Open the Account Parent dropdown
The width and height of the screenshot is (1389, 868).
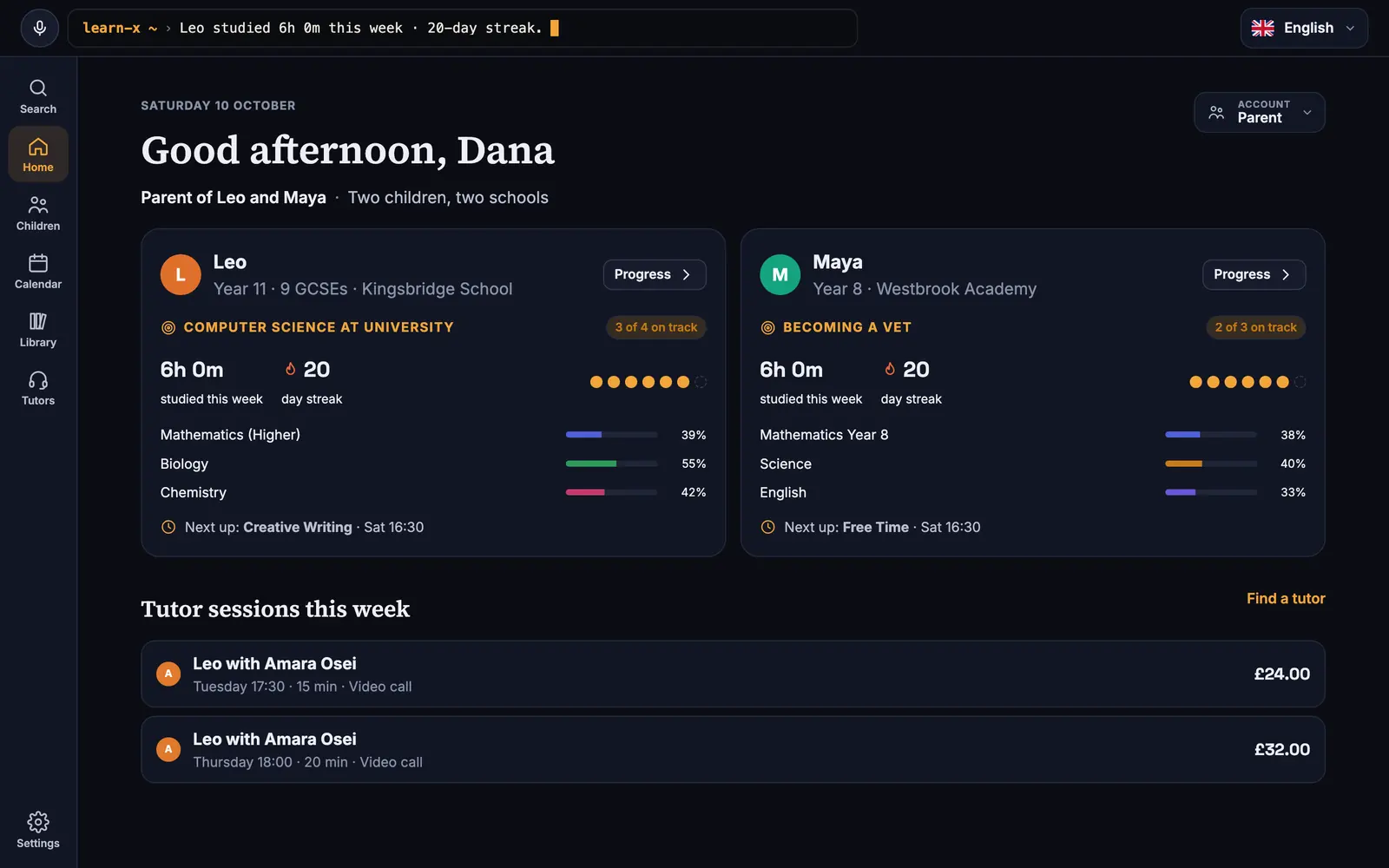pos(1260,112)
